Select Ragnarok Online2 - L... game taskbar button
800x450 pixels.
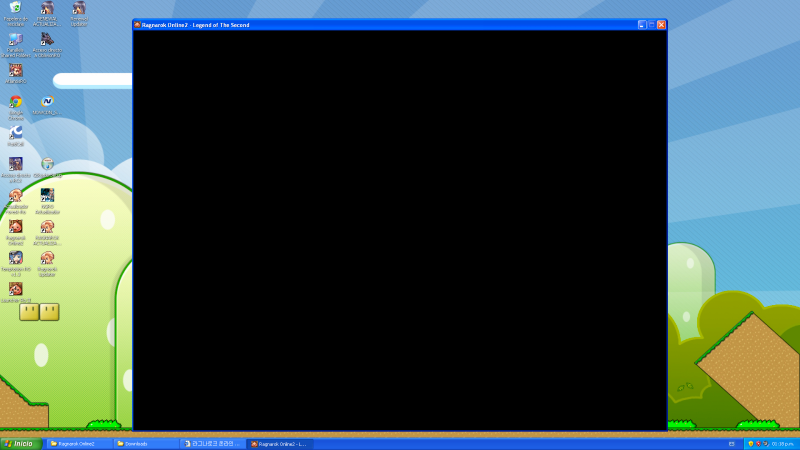(x=280, y=444)
